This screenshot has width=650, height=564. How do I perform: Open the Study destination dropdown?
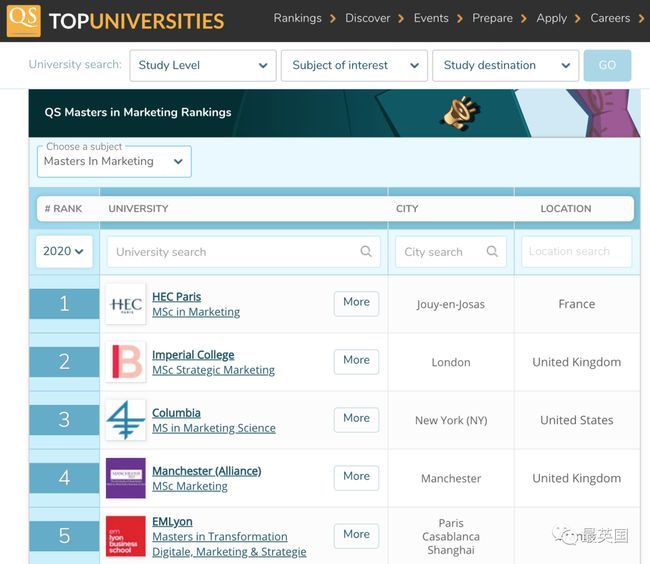click(x=505, y=65)
